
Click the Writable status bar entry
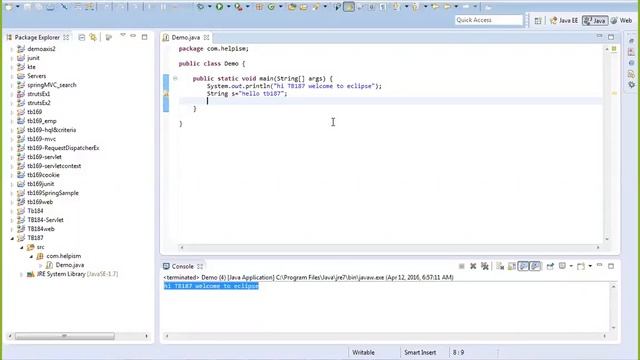(x=363, y=352)
